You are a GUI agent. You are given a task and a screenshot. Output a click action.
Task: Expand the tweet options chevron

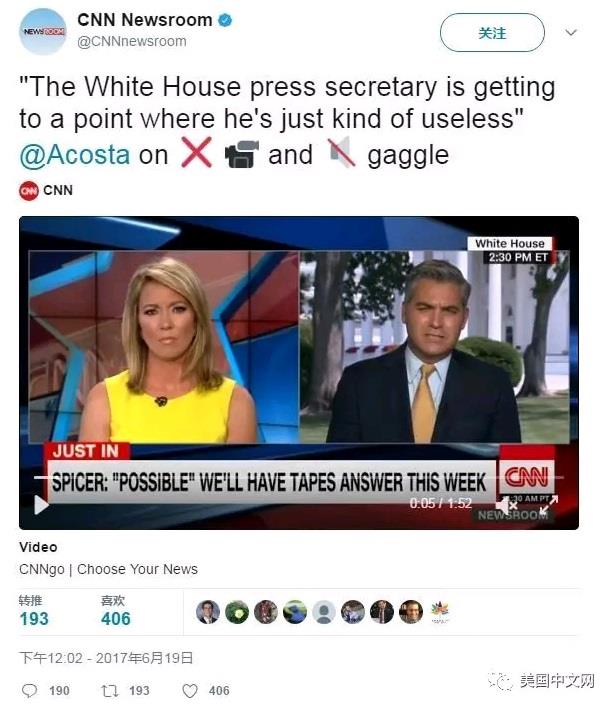pyautogui.click(x=571, y=33)
